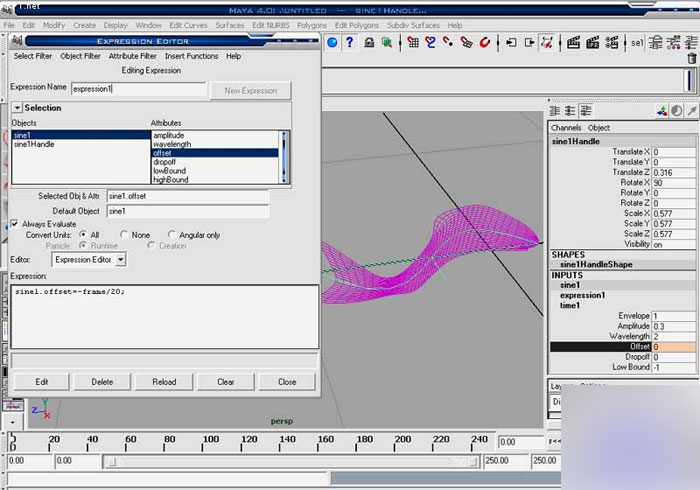Collapse the Selection section triangle
Image resolution: width=700 pixels, height=490 pixels.
click(x=17, y=108)
